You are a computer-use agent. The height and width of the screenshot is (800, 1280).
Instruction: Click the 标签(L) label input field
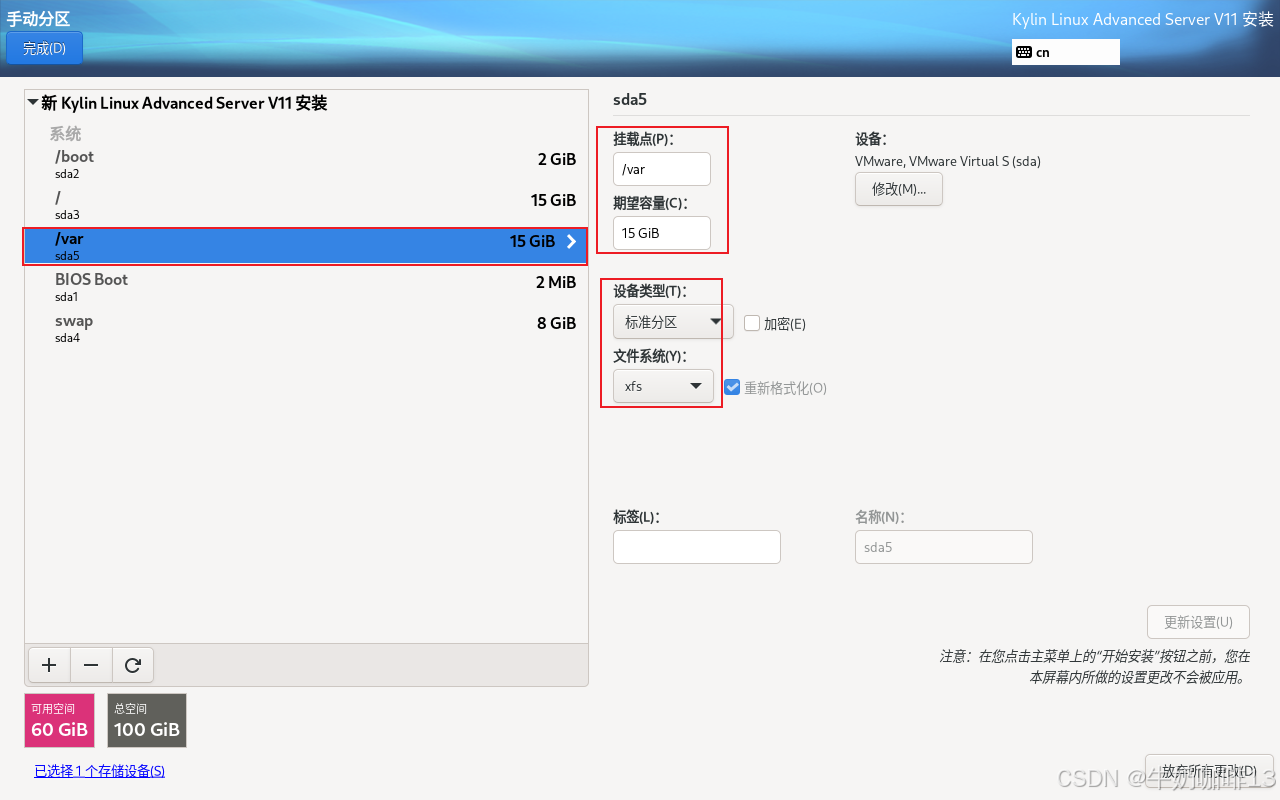[697, 547]
